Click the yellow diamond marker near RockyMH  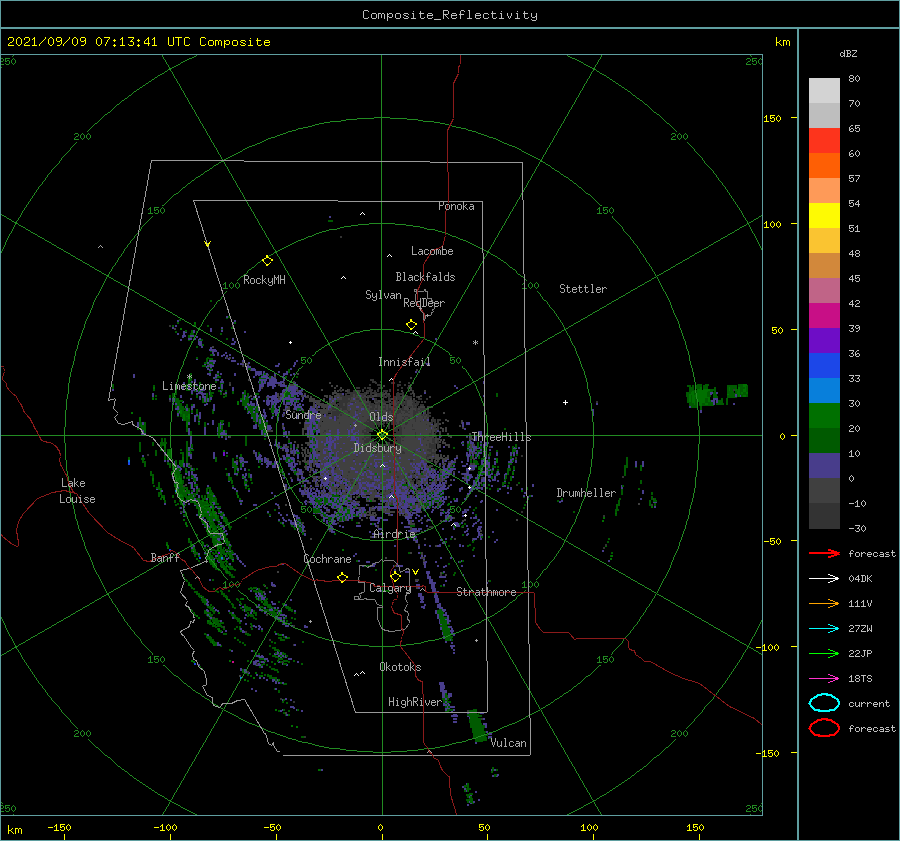tap(267, 261)
